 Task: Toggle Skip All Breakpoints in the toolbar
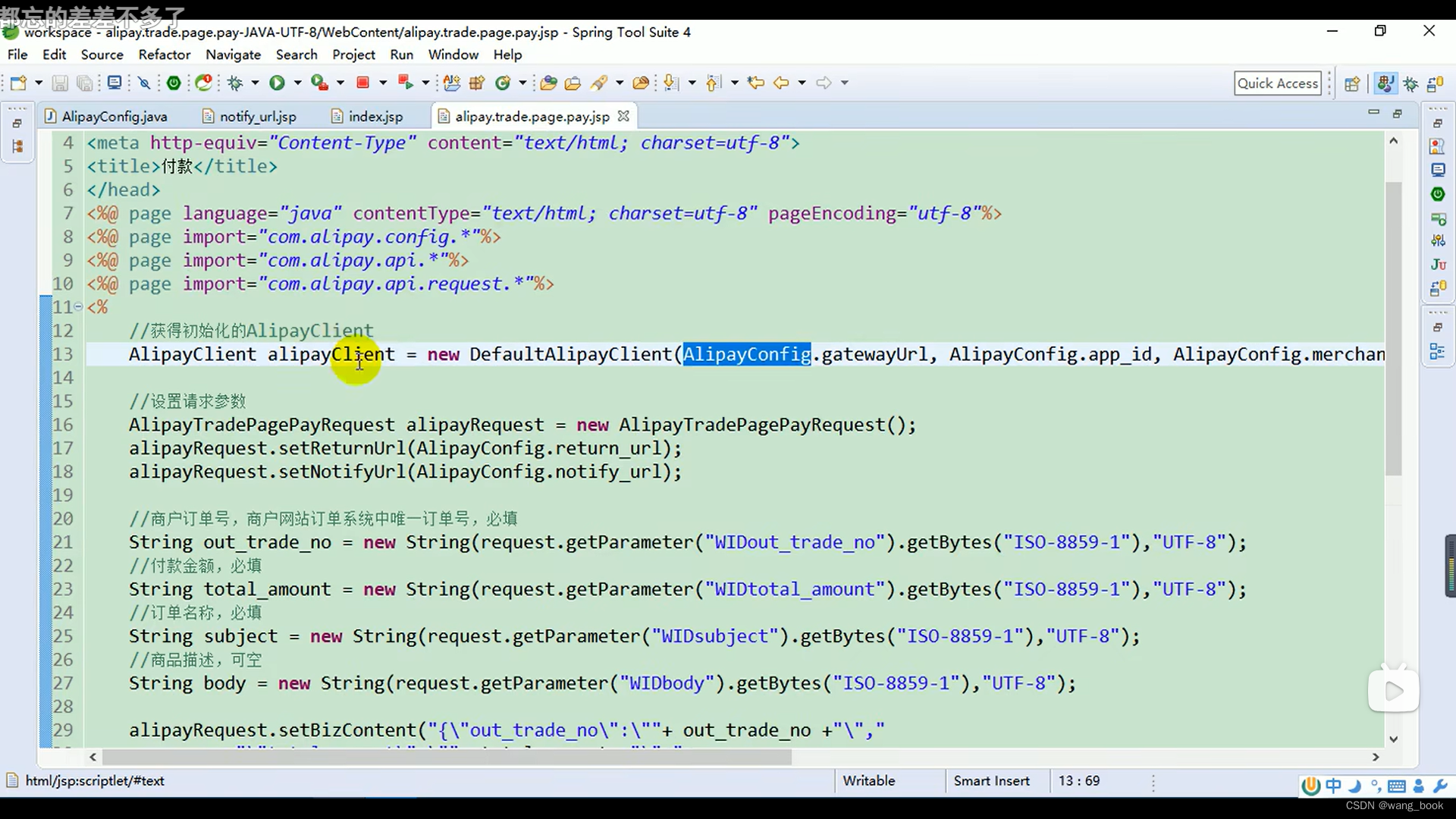tap(144, 83)
